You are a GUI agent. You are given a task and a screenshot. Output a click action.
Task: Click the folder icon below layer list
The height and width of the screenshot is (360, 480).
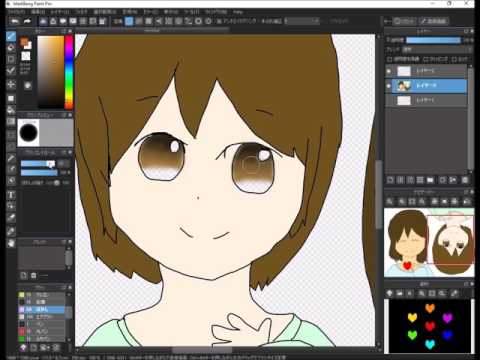(430, 180)
